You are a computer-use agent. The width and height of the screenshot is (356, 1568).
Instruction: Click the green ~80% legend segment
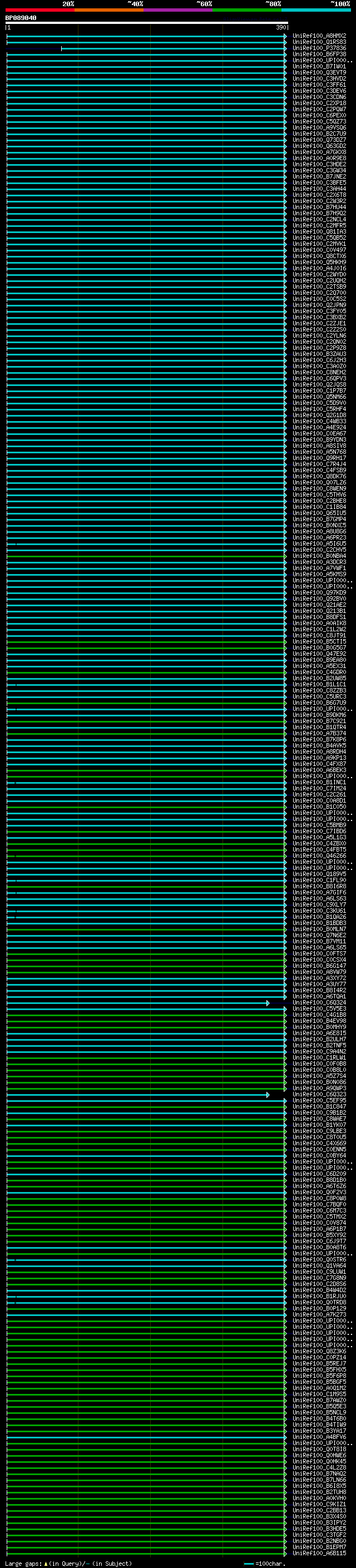click(246, 10)
